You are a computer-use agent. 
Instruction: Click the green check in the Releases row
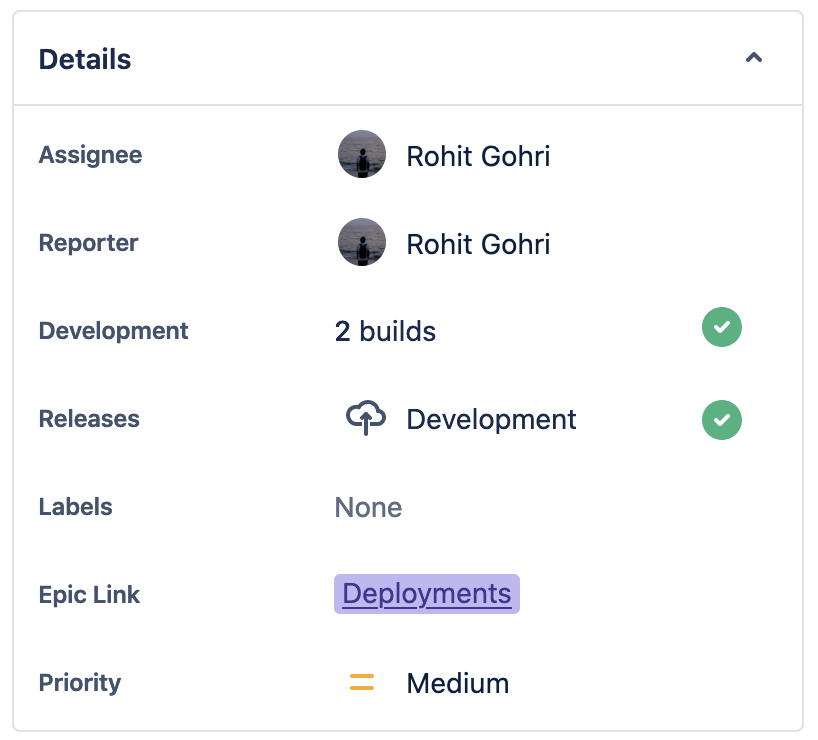(722, 420)
